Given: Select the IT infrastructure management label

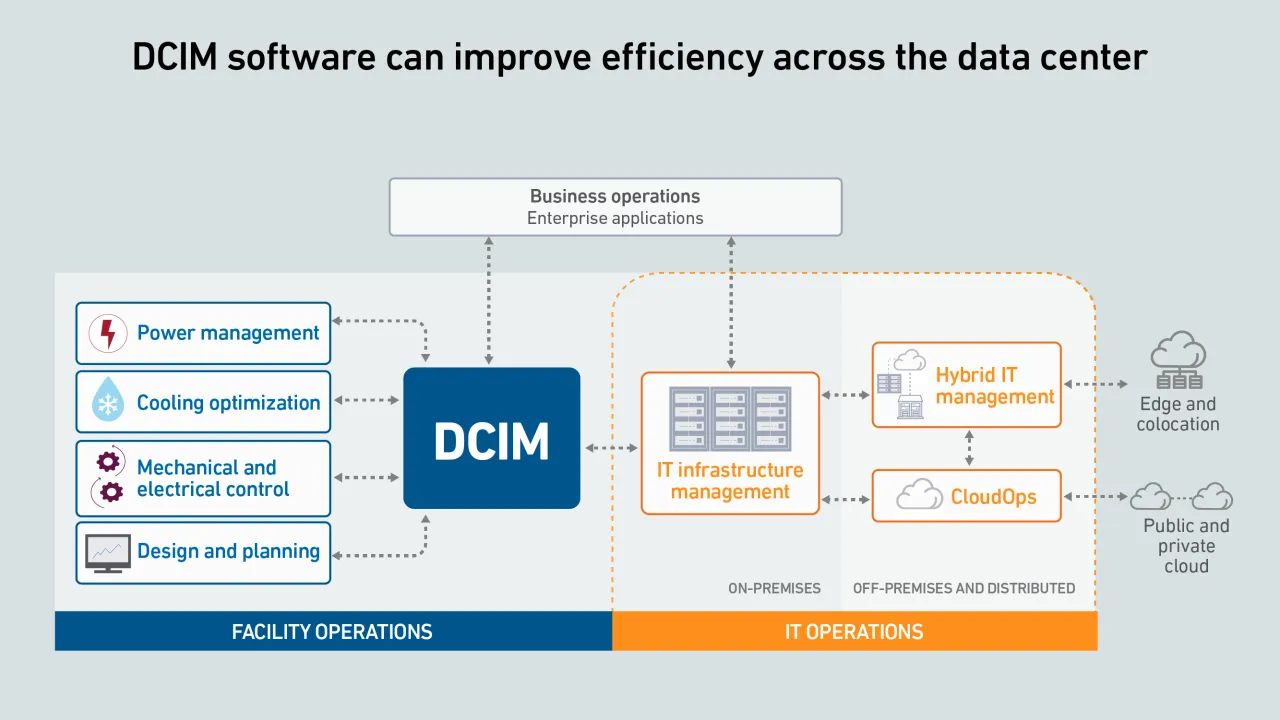Looking at the screenshot, I should point(730,481).
